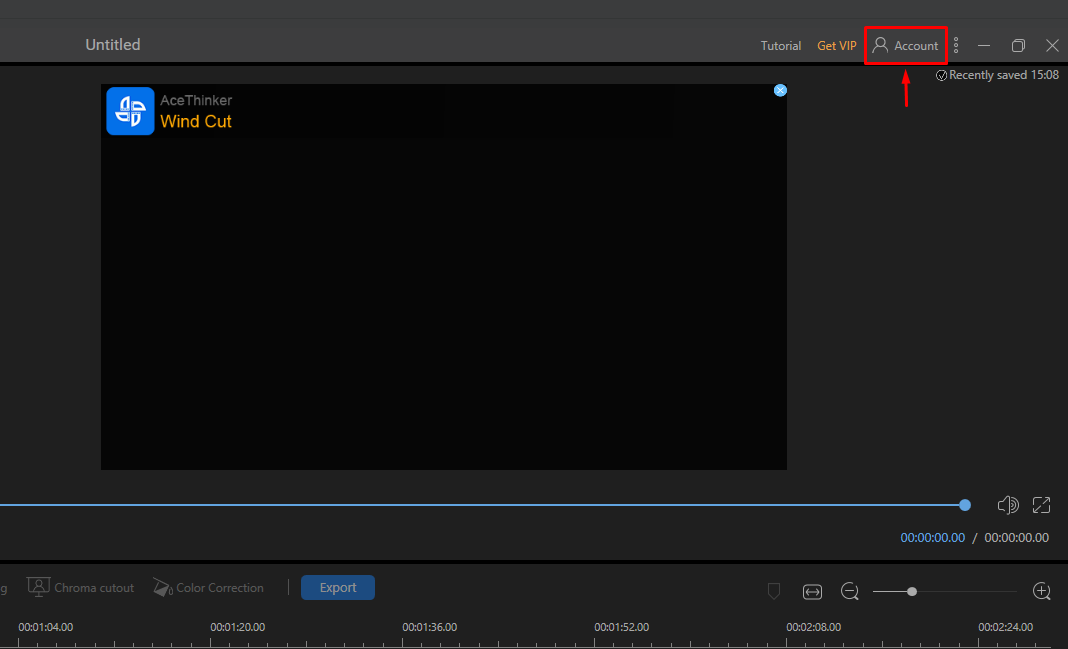Close the AceThinker Wind Cut overlay
The image size is (1068, 649).
pos(781,91)
